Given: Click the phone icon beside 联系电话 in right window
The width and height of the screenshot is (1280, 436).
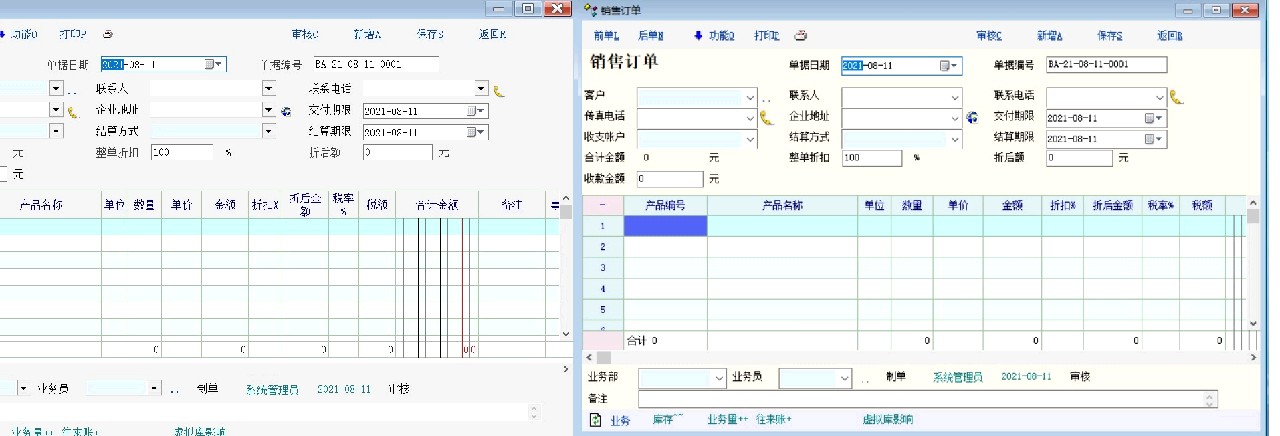Looking at the screenshot, I should click(x=1177, y=97).
